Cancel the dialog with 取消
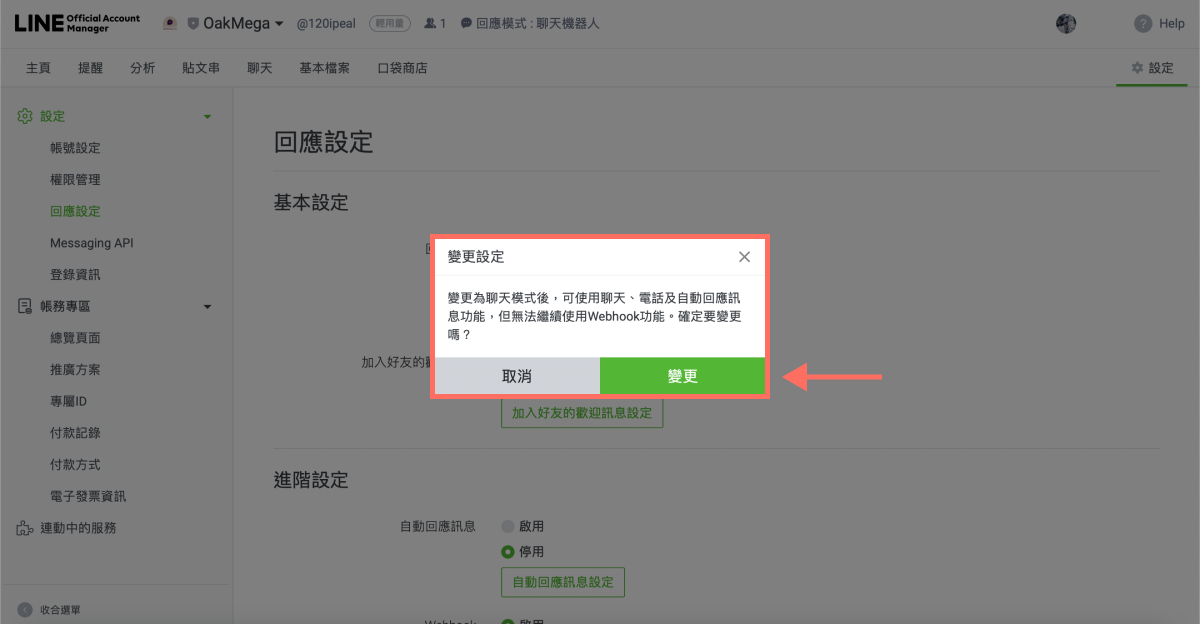1200x624 pixels. [x=517, y=376]
